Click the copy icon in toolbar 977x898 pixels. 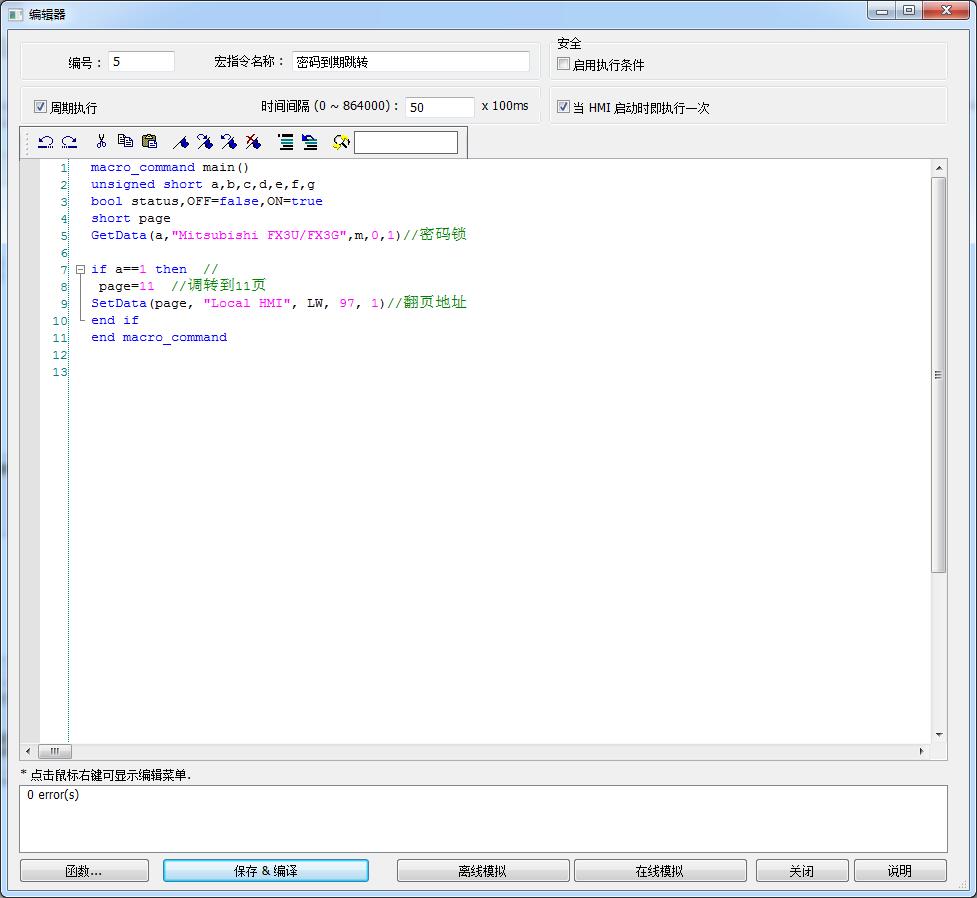coord(125,142)
